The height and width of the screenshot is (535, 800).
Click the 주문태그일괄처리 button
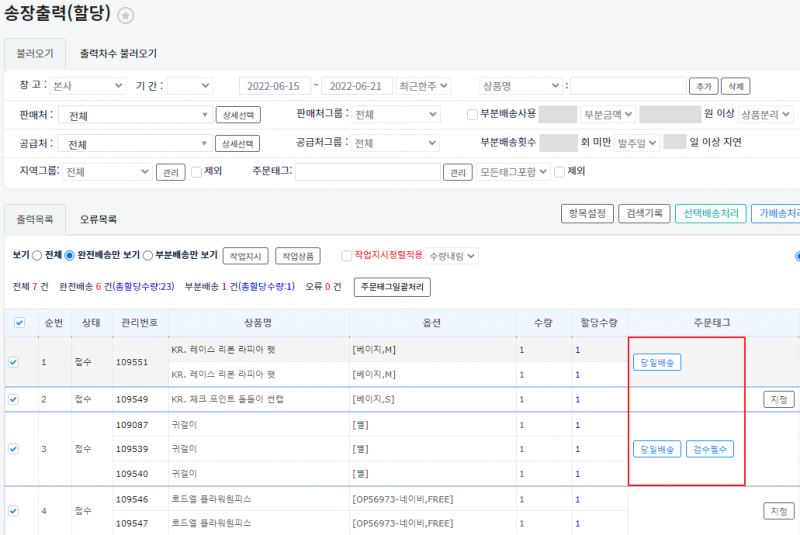point(392,287)
